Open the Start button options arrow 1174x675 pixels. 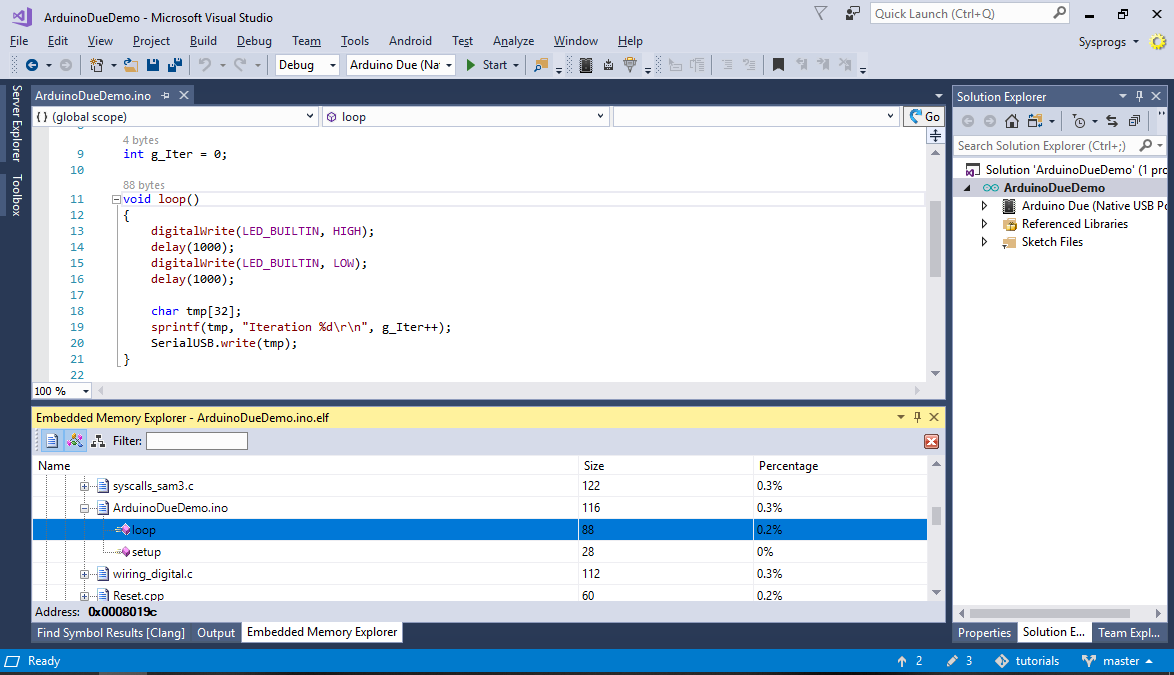click(516, 65)
